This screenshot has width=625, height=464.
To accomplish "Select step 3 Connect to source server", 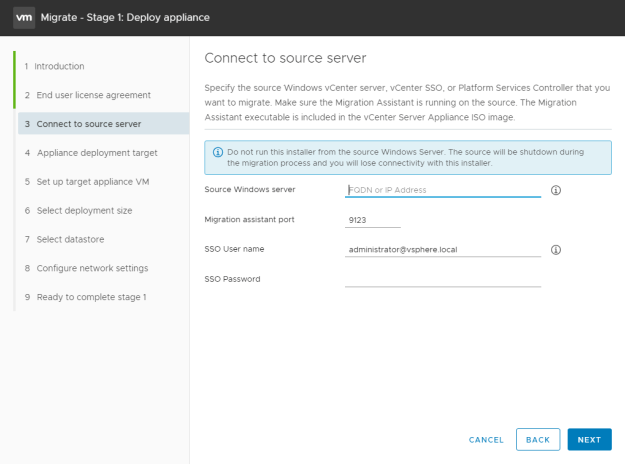I will pos(104,124).
